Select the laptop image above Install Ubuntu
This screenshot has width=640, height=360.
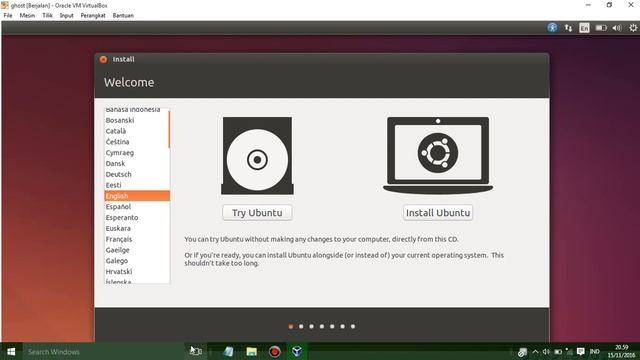pos(438,156)
